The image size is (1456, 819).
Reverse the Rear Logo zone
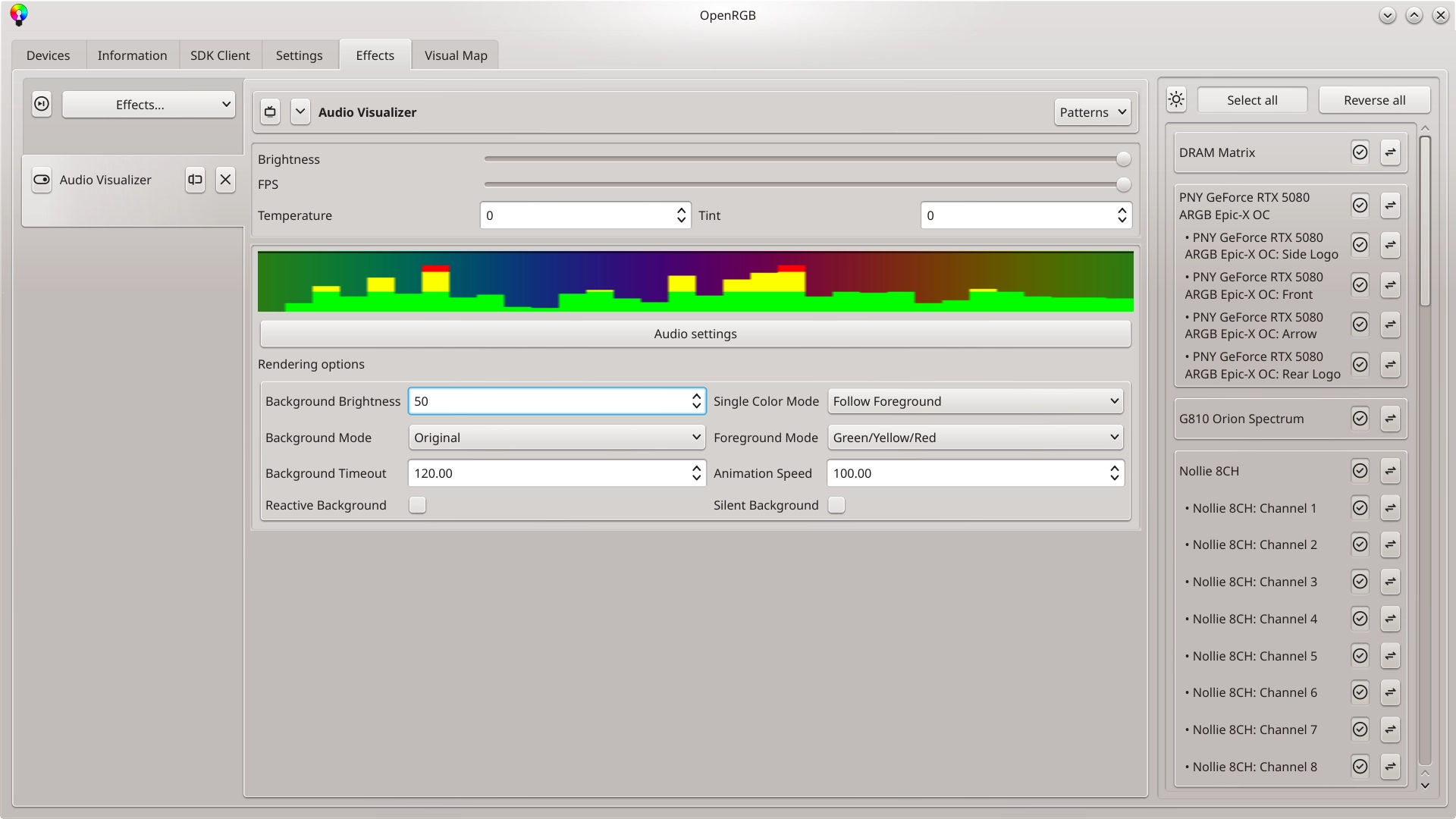tap(1390, 365)
